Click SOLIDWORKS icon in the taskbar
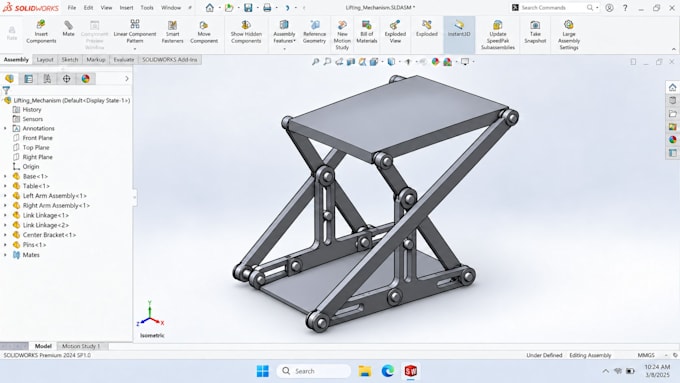Viewport: 680px width, 383px height. 411,371
